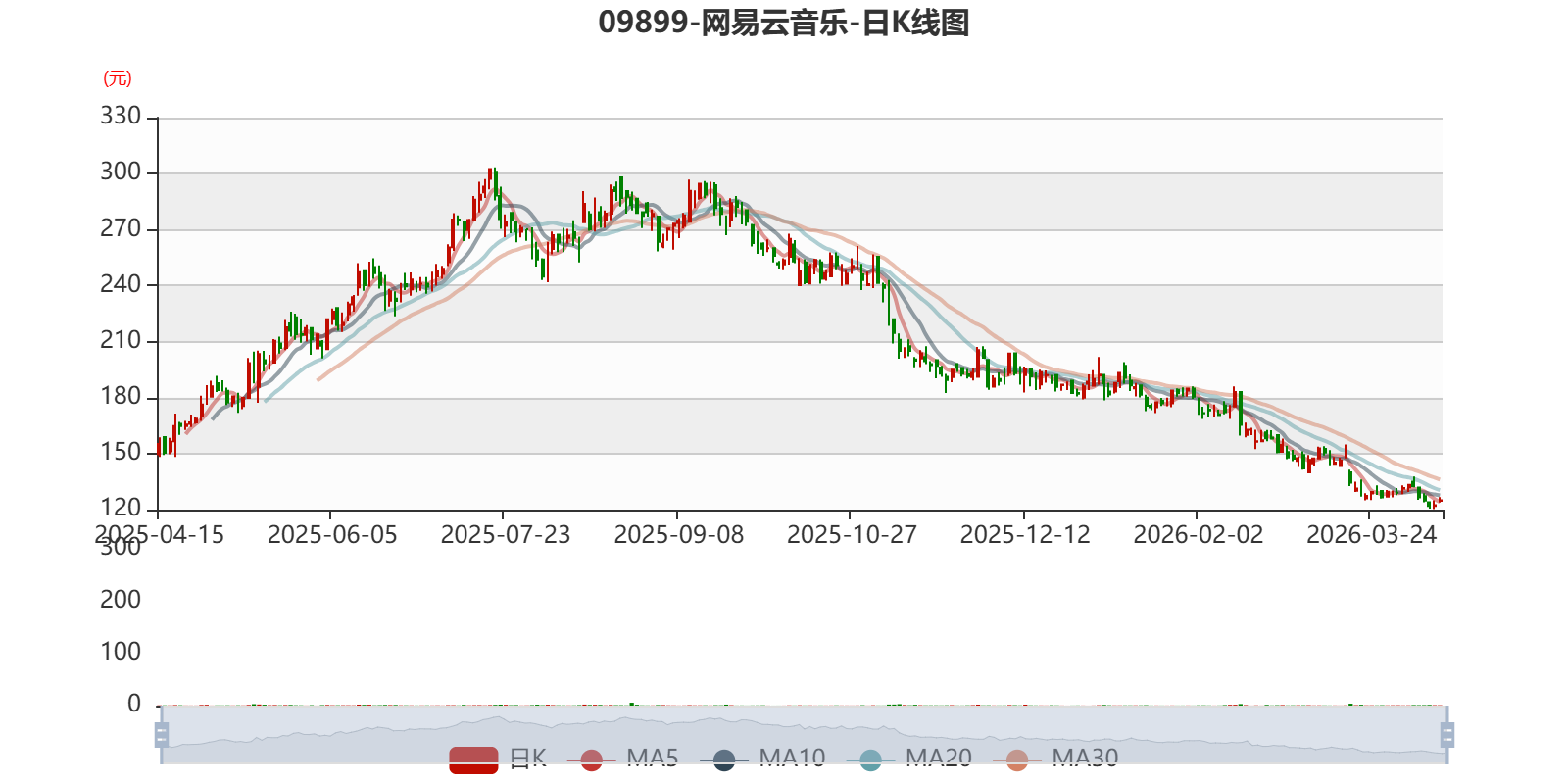Screen dimensions: 1568x784
Task: Click the 2026-02-02 date label
Action: coord(1199,535)
